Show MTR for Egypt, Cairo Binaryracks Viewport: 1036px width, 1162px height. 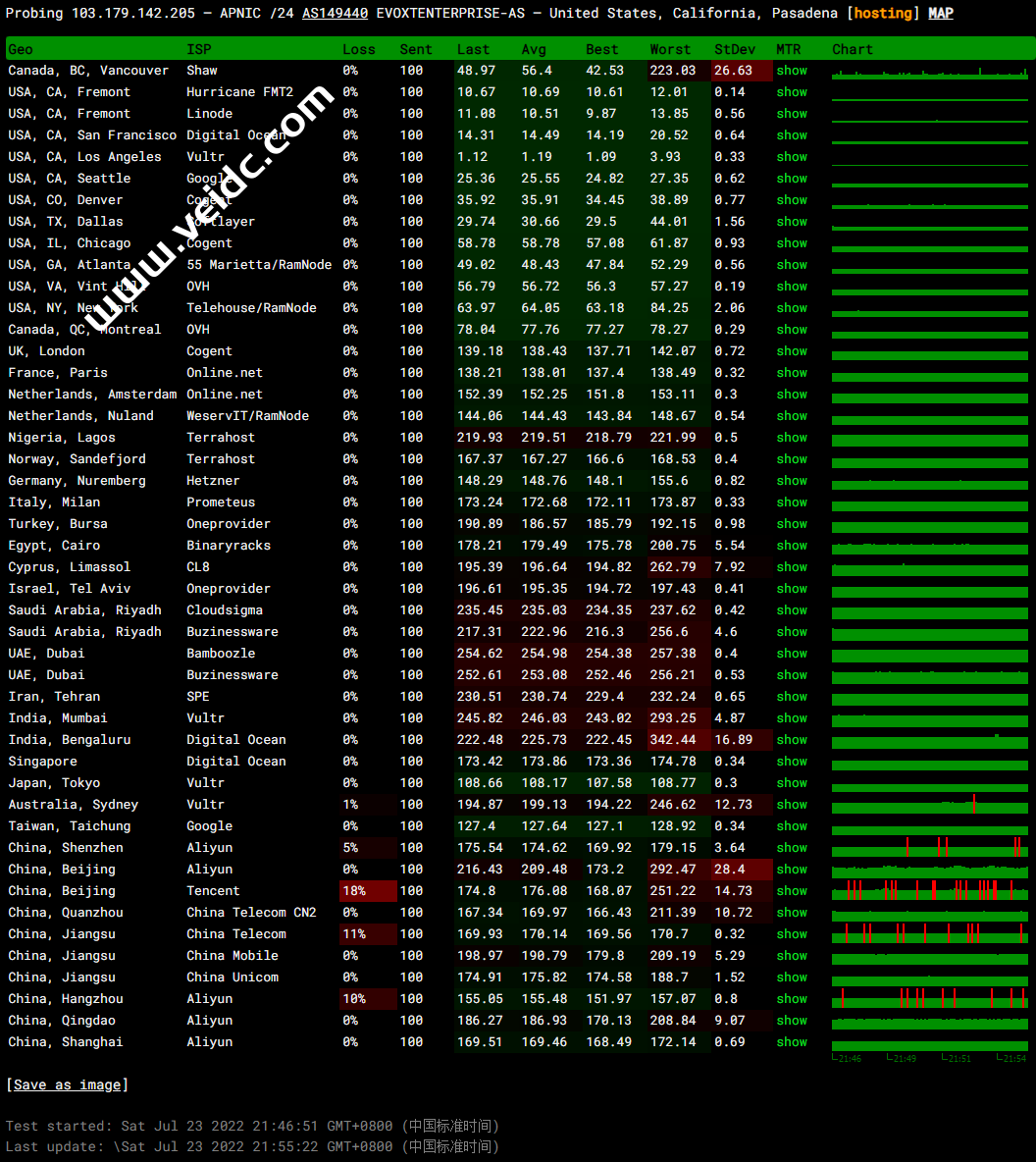(x=792, y=546)
